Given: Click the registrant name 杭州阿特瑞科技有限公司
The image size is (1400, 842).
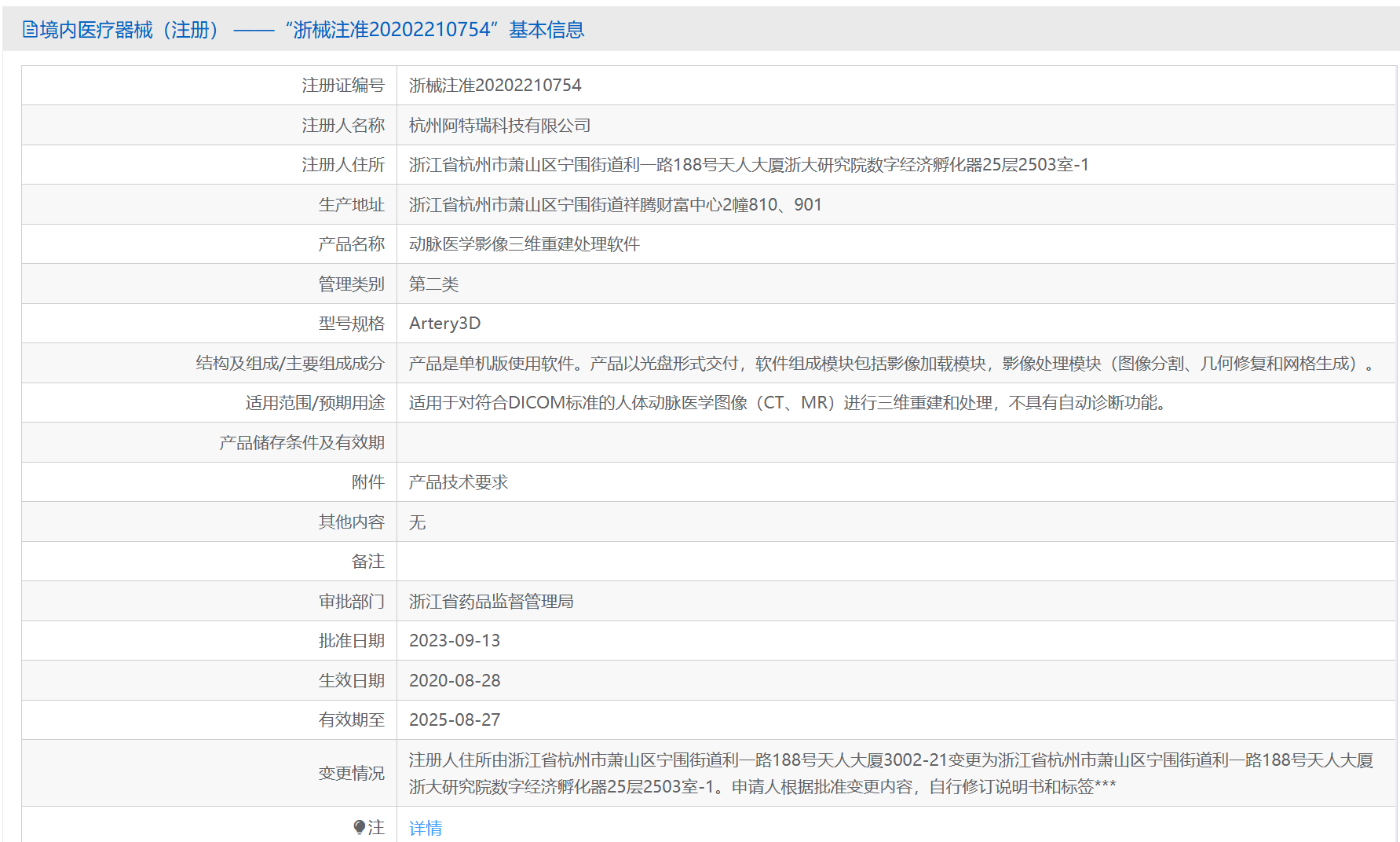Looking at the screenshot, I should coord(499,126).
